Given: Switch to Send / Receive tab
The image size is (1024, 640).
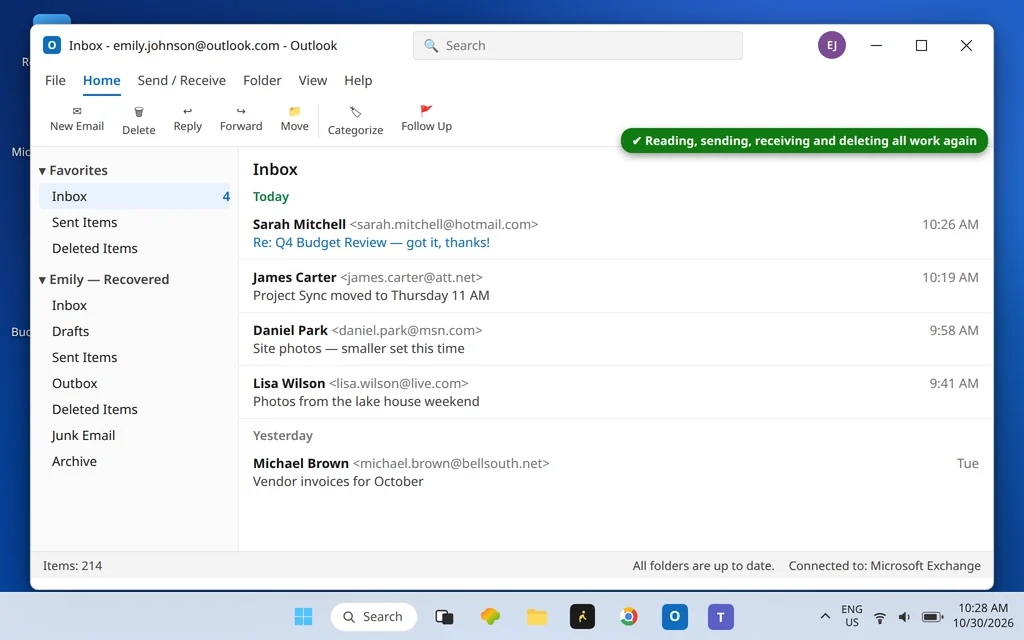Looking at the screenshot, I should point(182,80).
